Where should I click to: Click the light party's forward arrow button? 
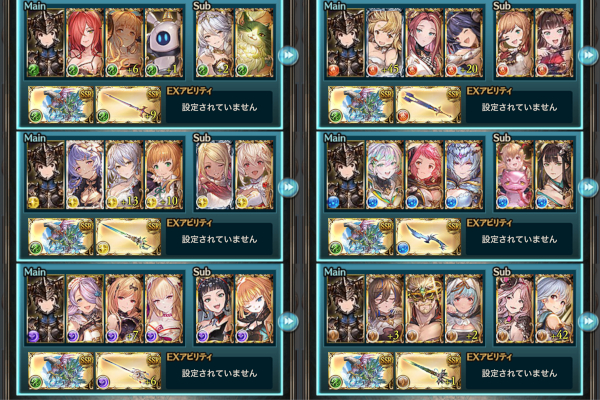click(288, 188)
